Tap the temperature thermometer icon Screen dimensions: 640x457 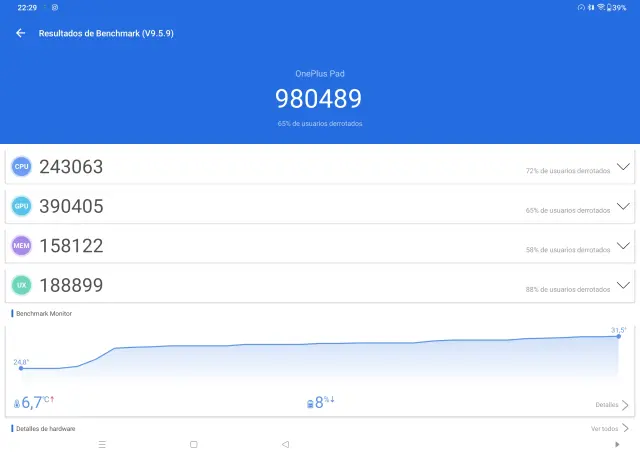pyautogui.click(x=16, y=403)
